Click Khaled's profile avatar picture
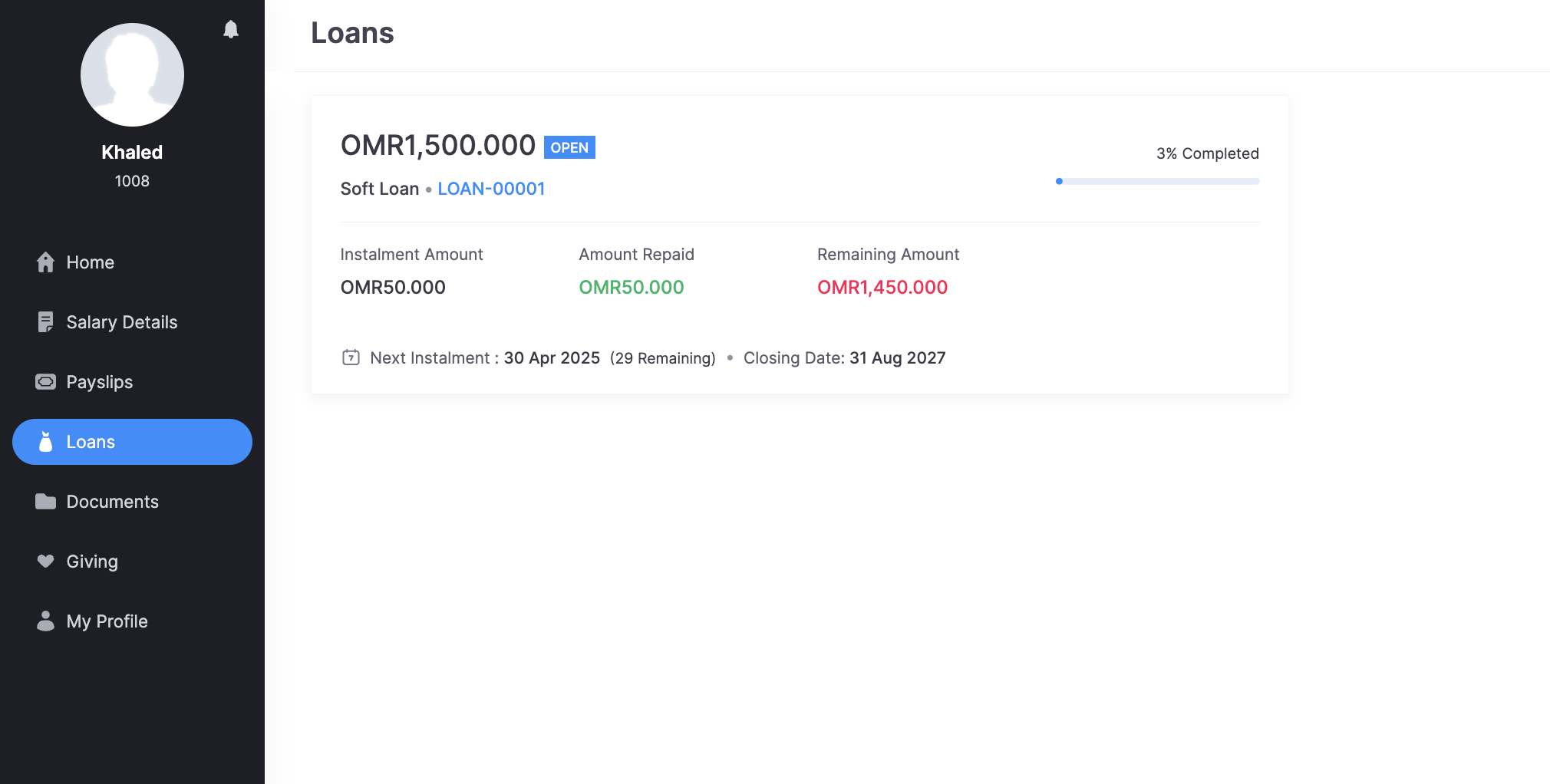Screen dimensions: 1550x784 click(x=132, y=74)
